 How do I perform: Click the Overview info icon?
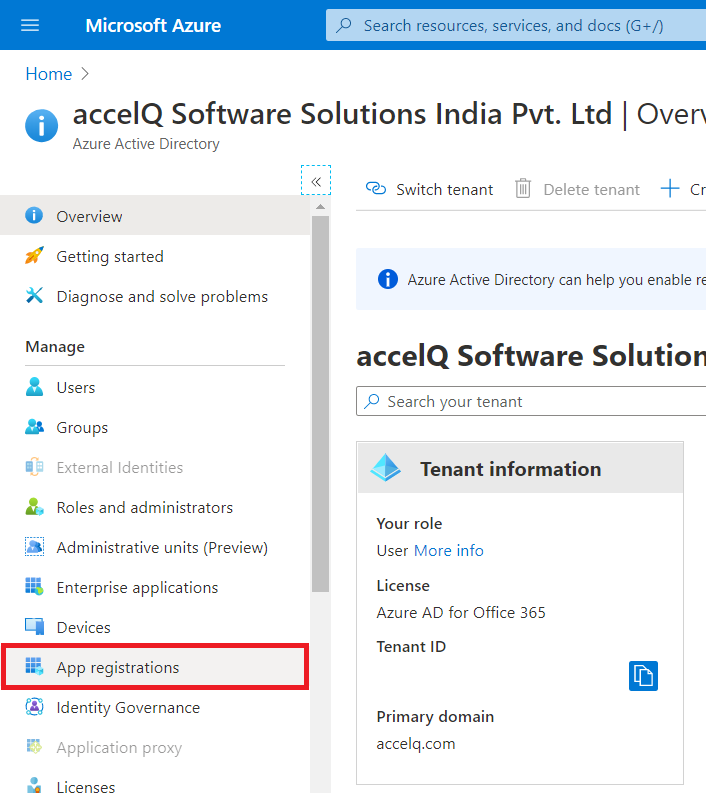[x=34, y=215]
